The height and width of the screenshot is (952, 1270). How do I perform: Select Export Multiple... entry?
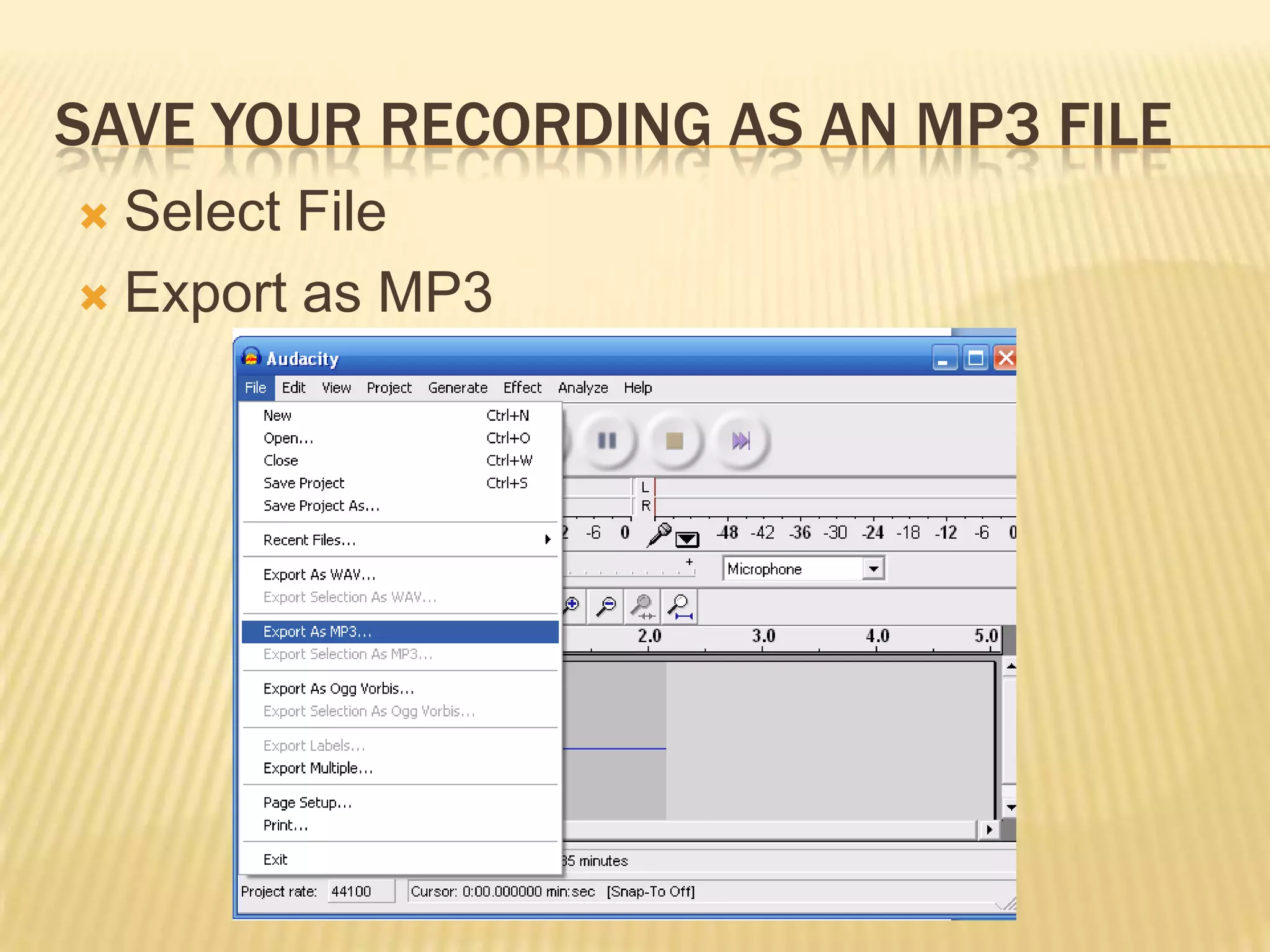[400, 768]
